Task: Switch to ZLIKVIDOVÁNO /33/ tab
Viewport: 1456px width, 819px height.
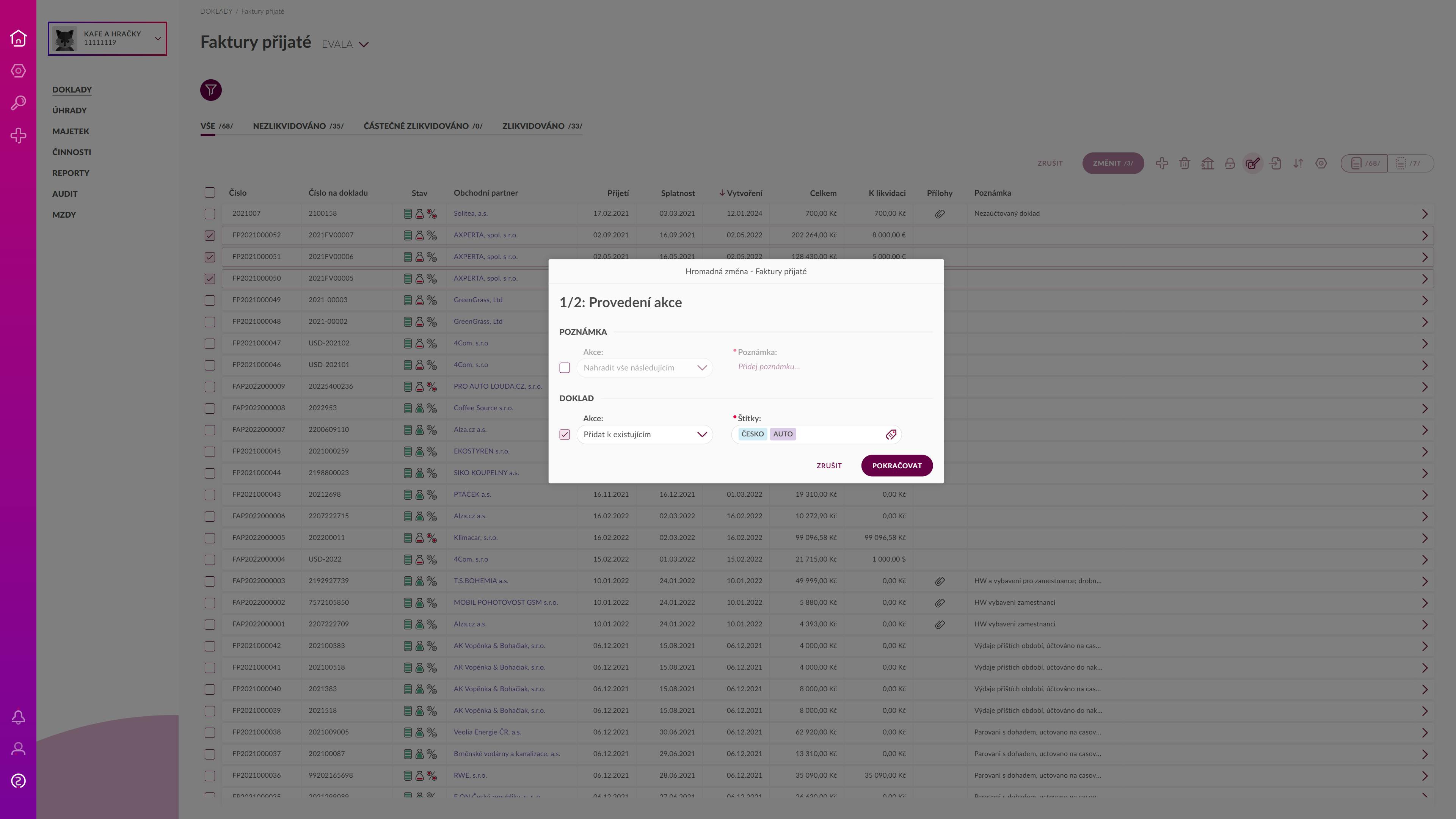Action: pyautogui.click(x=542, y=126)
